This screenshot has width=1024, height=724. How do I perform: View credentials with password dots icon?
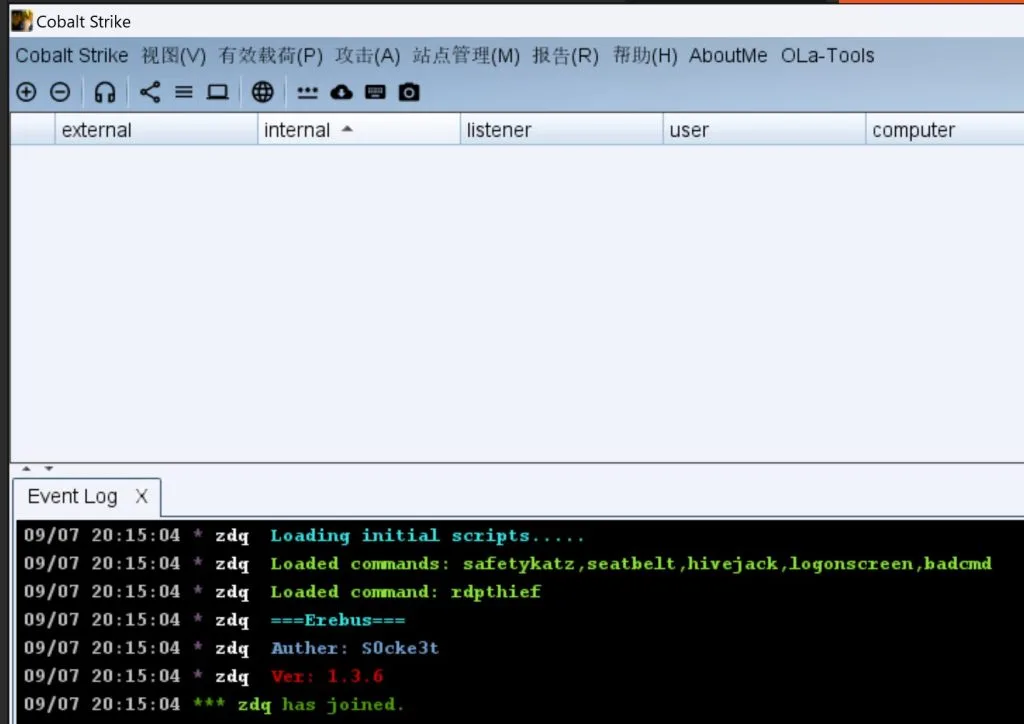point(307,93)
